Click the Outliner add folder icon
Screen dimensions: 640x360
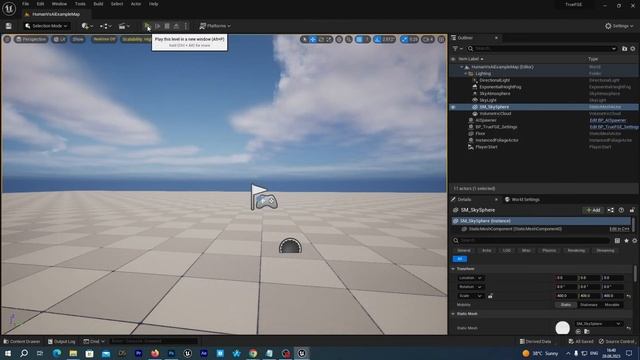coord(624,49)
